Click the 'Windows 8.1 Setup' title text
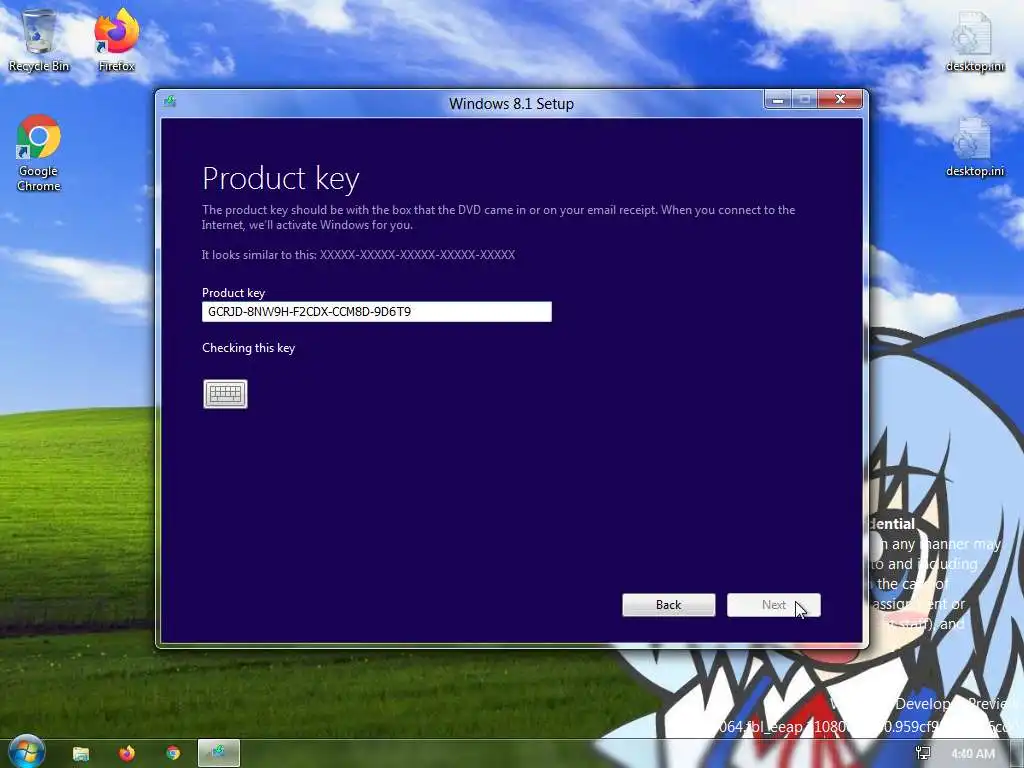The height and width of the screenshot is (768, 1024). point(511,104)
